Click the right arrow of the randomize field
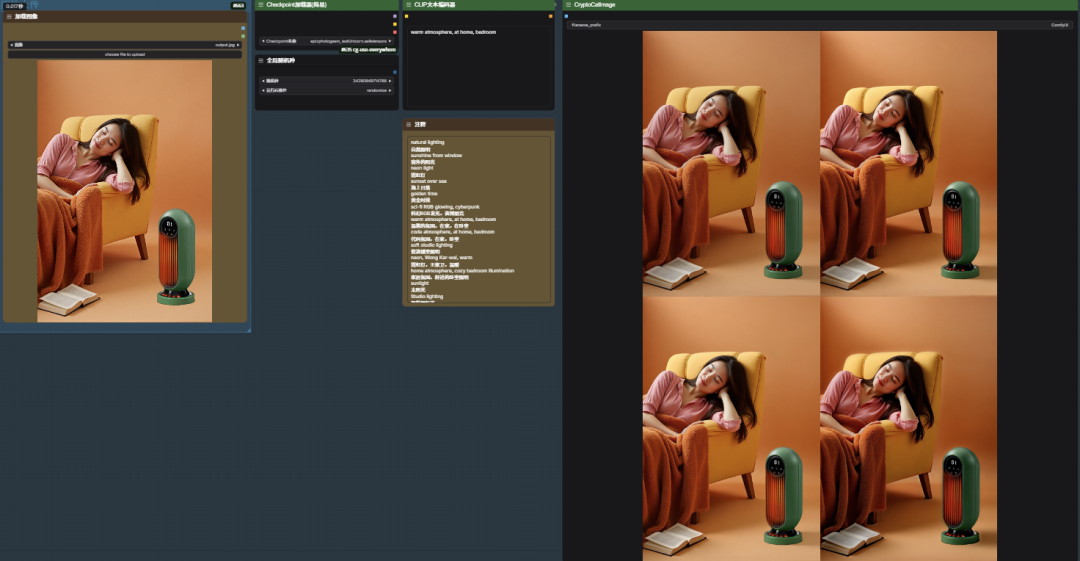Image resolution: width=1080 pixels, height=561 pixels. (x=390, y=90)
